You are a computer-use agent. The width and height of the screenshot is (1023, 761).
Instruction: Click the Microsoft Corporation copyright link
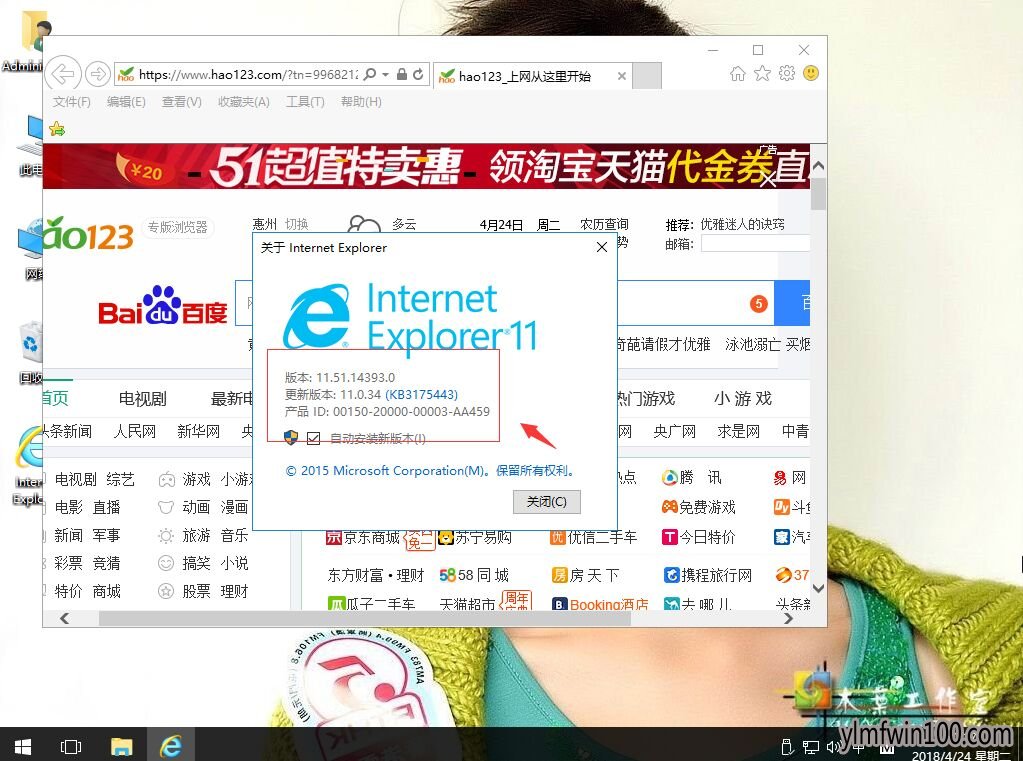point(430,471)
